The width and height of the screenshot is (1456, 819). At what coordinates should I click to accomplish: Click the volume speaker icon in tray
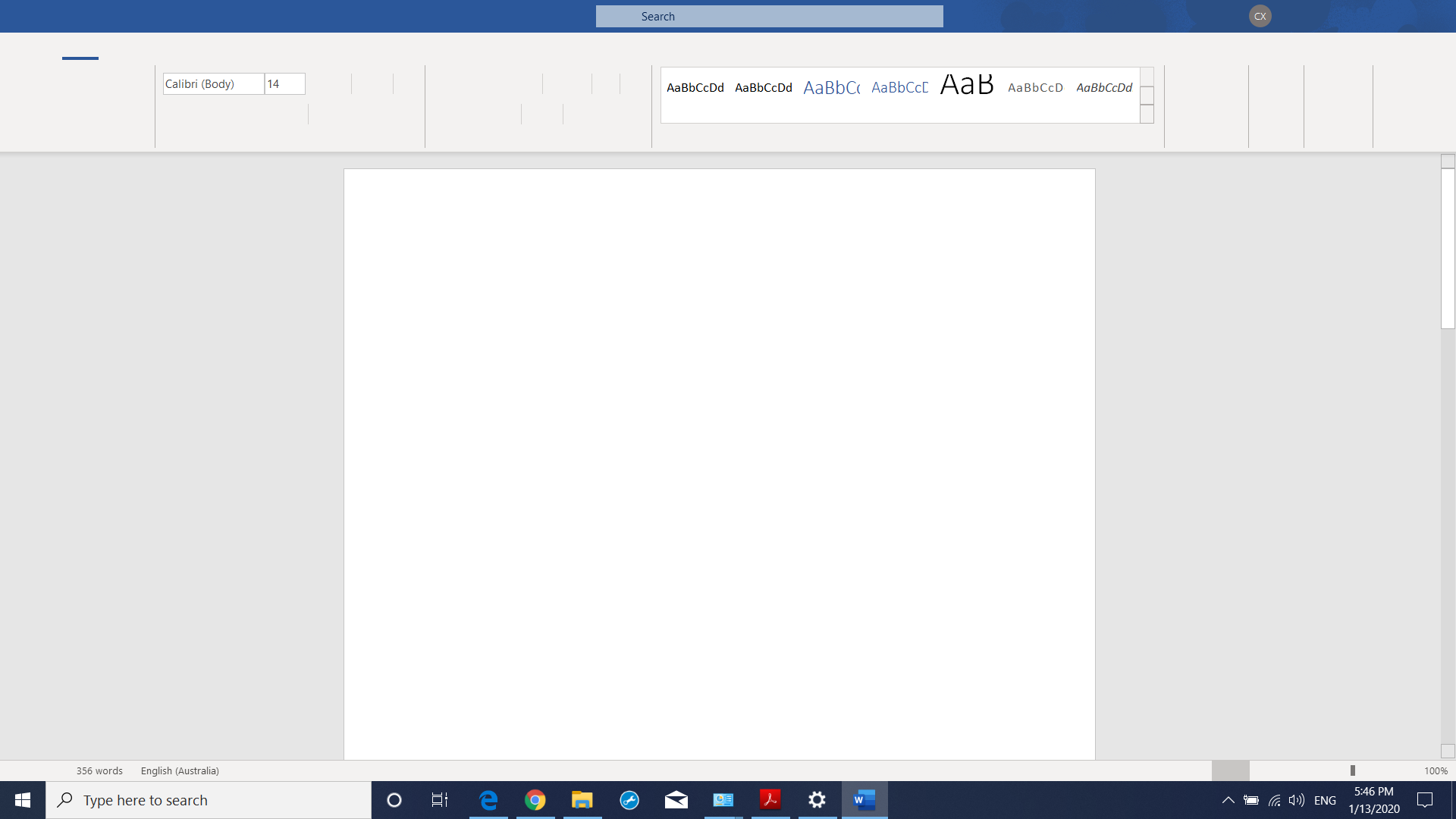(1297, 800)
